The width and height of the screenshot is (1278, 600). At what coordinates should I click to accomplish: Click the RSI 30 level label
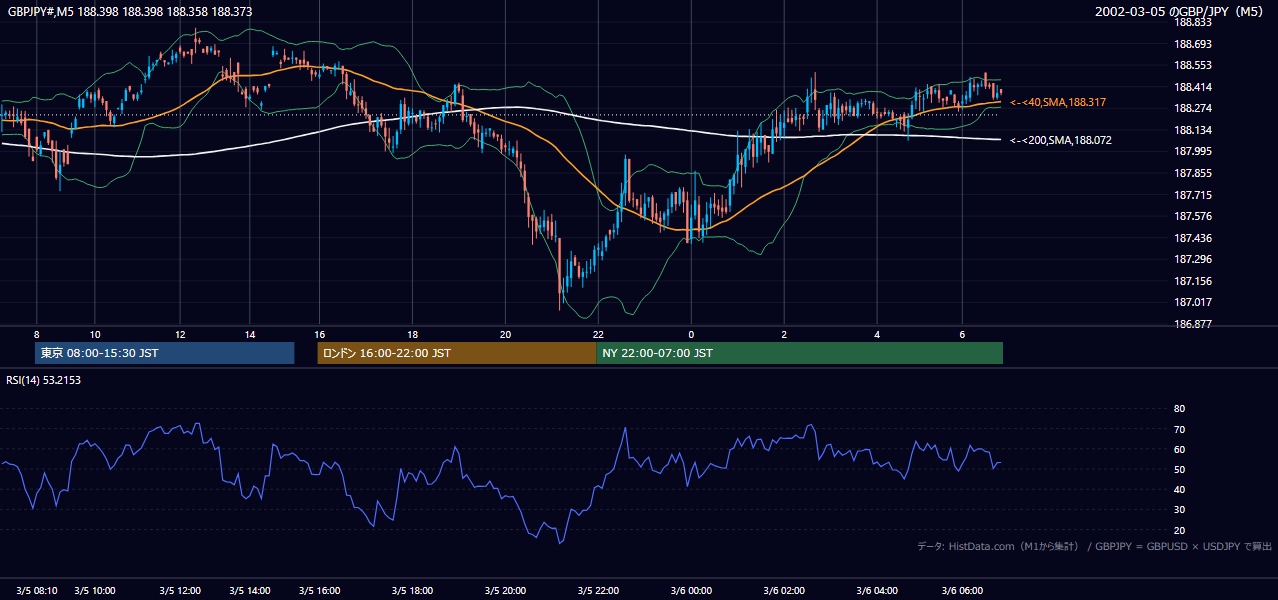point(1179,510)
